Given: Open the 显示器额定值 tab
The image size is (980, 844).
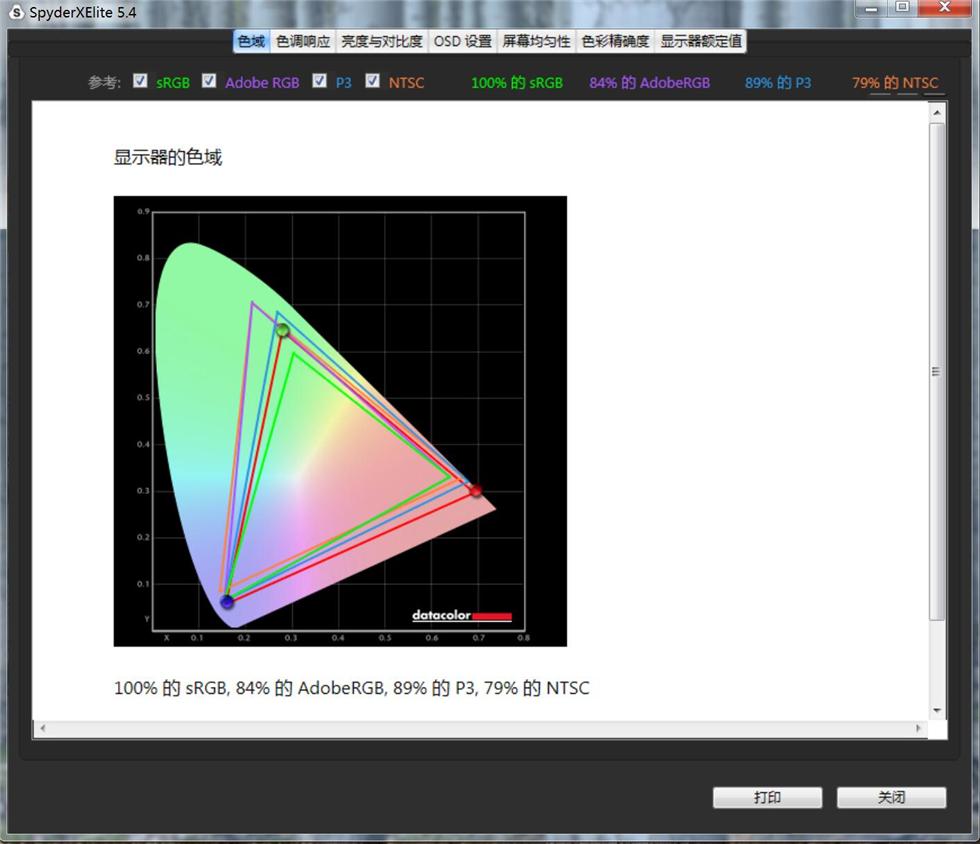Looking at the screenshot, I should 701,41.
